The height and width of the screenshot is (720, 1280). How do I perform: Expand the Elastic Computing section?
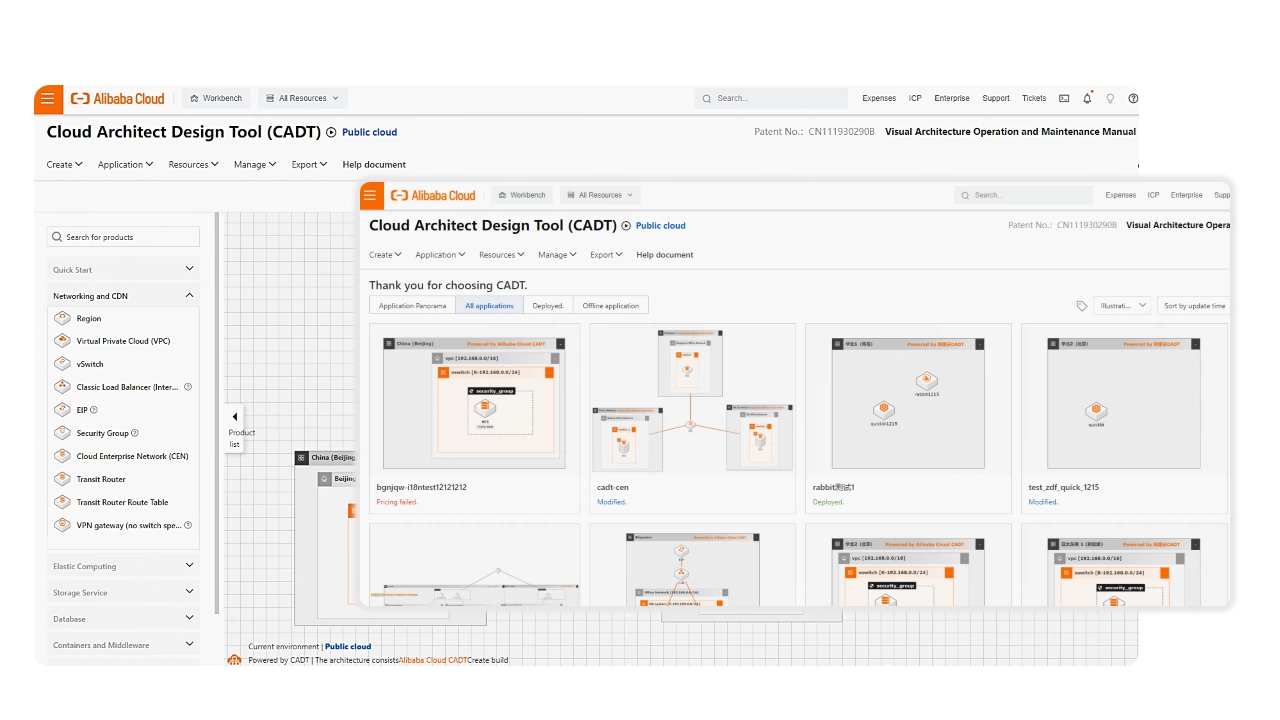tap(123, 566)
